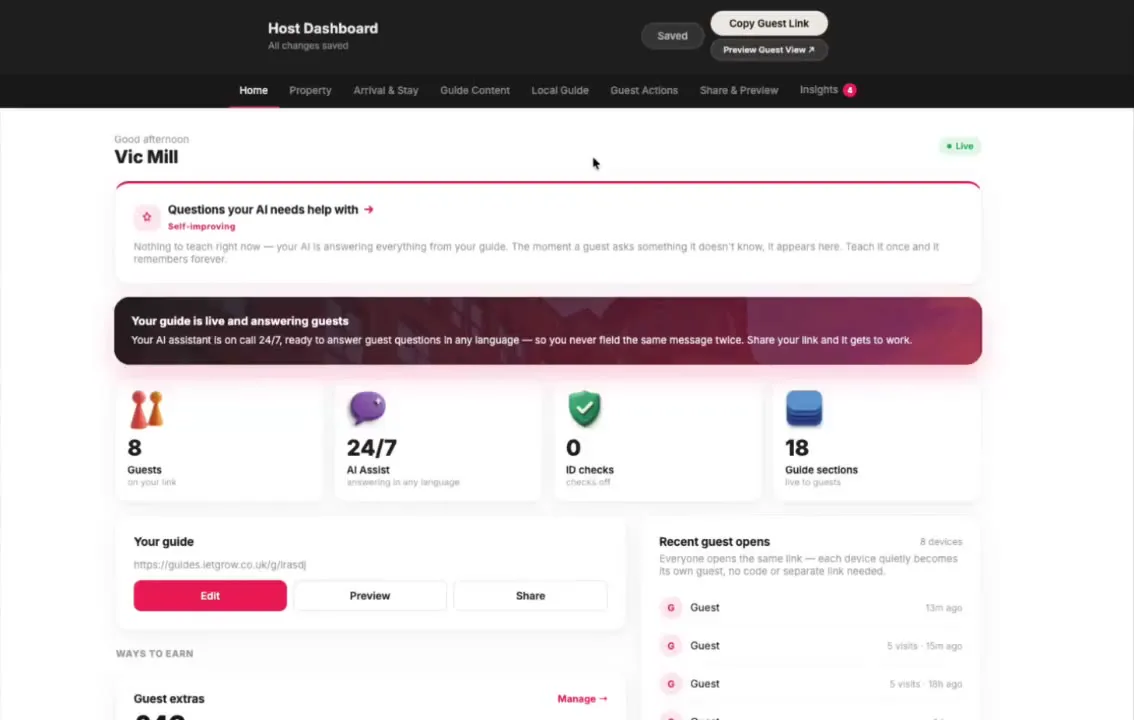Click Manage guest extras link
1134x720 pixels.
582,699
